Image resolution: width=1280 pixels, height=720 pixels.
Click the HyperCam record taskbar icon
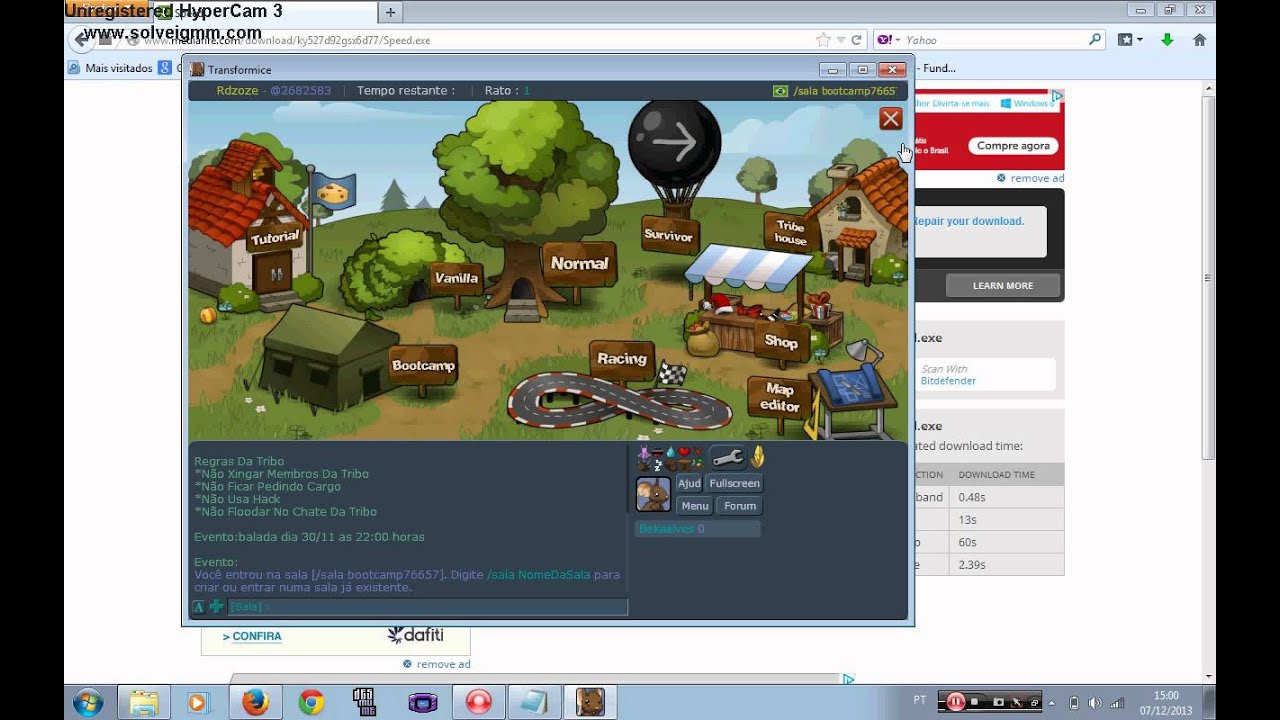click(x=479, y=702)
